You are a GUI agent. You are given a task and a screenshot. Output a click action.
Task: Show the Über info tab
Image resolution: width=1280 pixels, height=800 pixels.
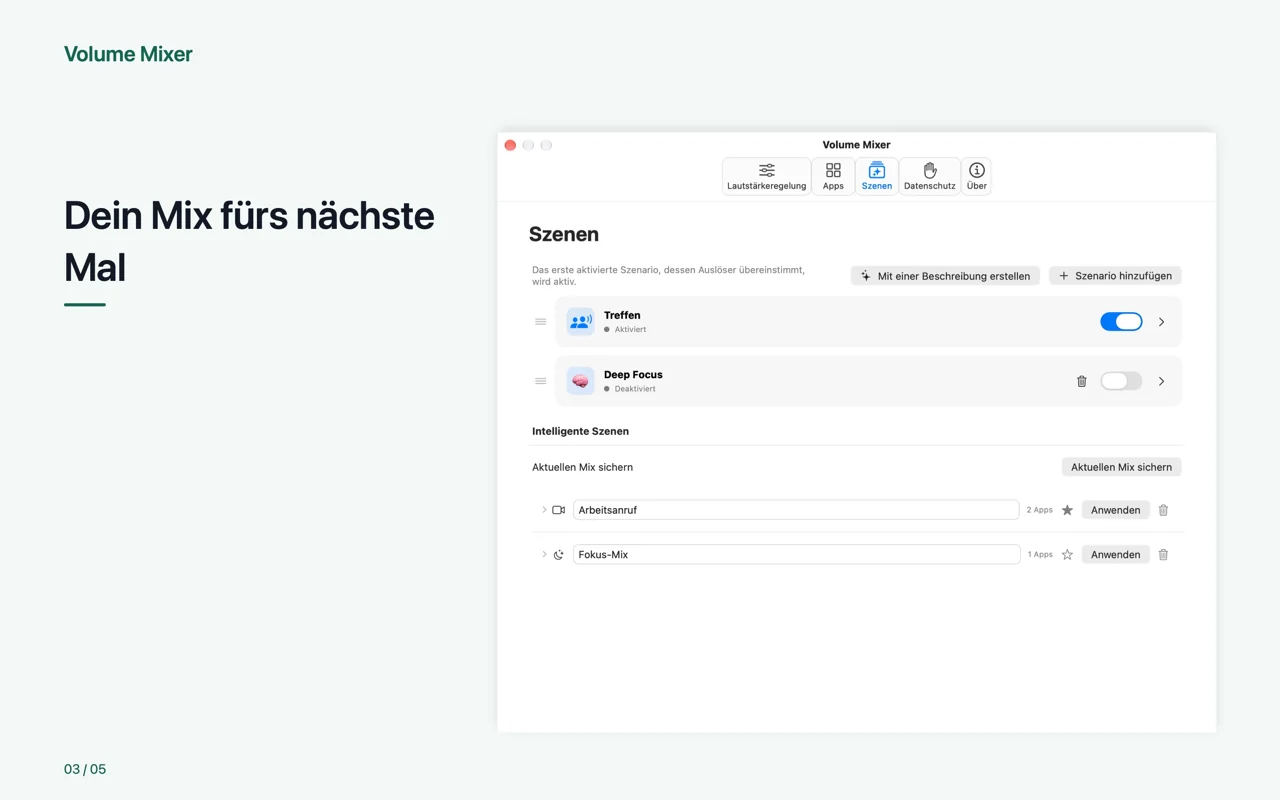click(x=976, y=176)
